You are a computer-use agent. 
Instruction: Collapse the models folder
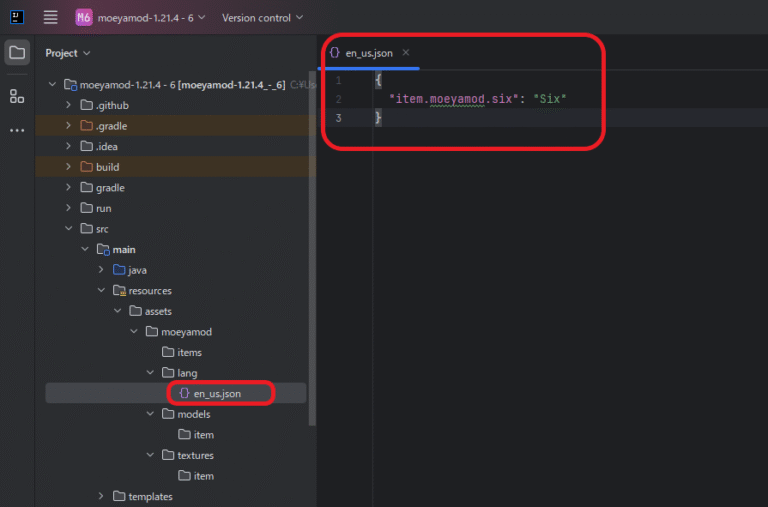[150, 413]
